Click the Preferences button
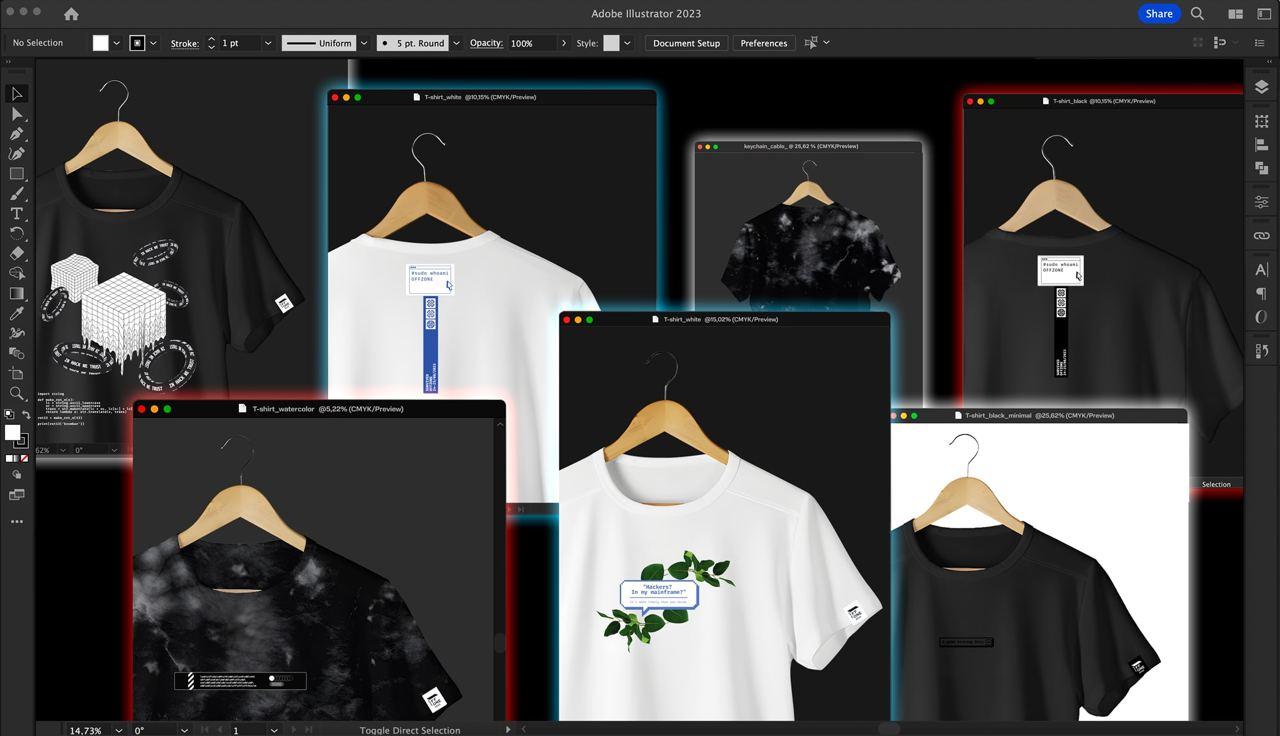Viewport: 1280px width, 736px height. tap(764, 43)
